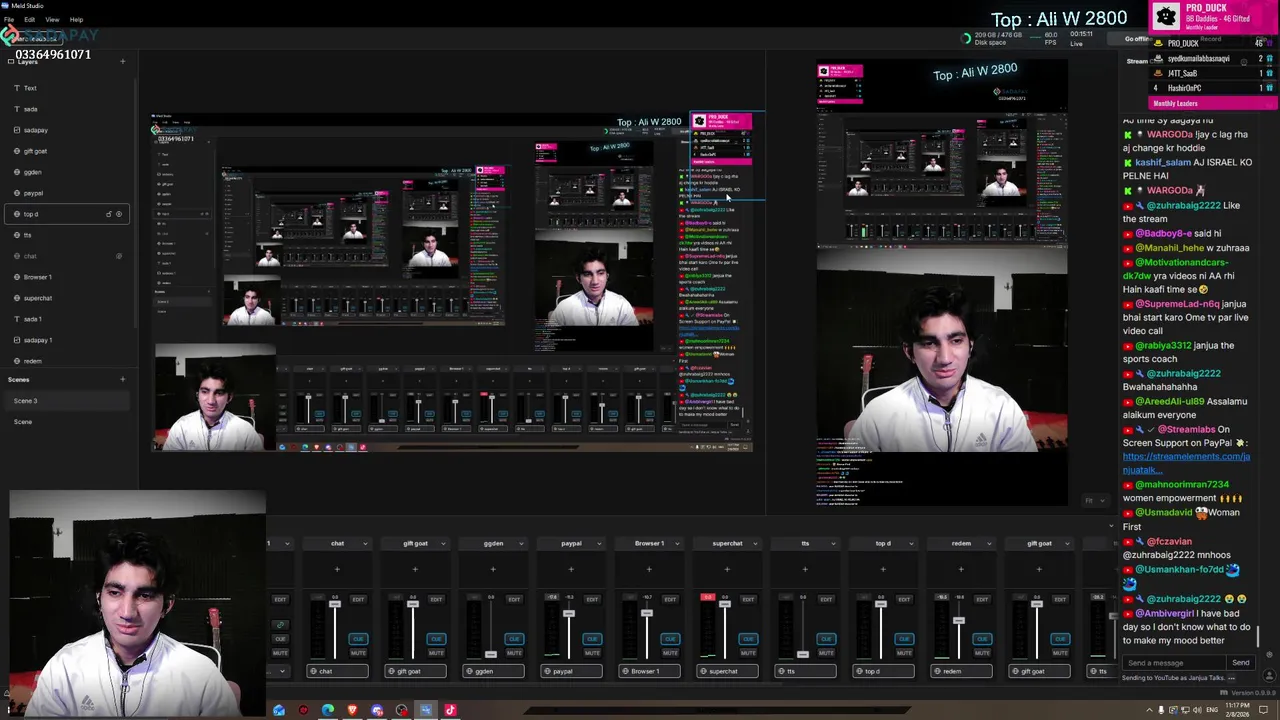Click the Go offline button
Screen dimensions: 1280x720
click(x=1137, y=39)
